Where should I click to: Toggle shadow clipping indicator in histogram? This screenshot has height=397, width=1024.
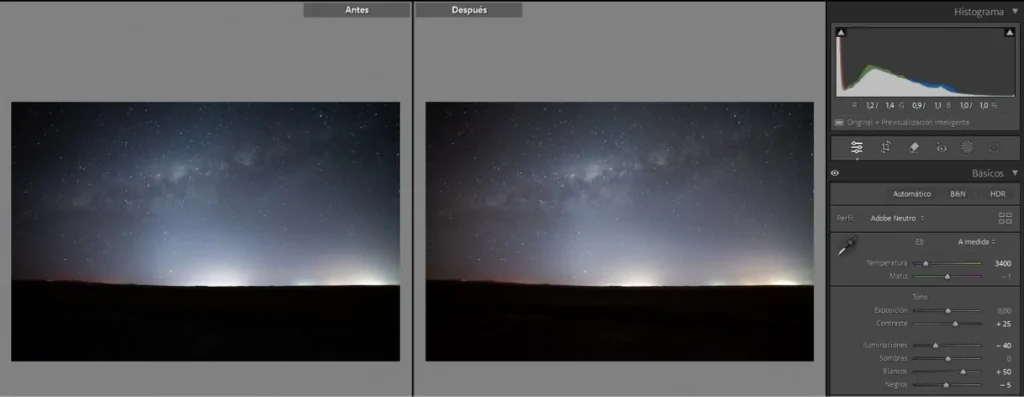pos(841,33)
